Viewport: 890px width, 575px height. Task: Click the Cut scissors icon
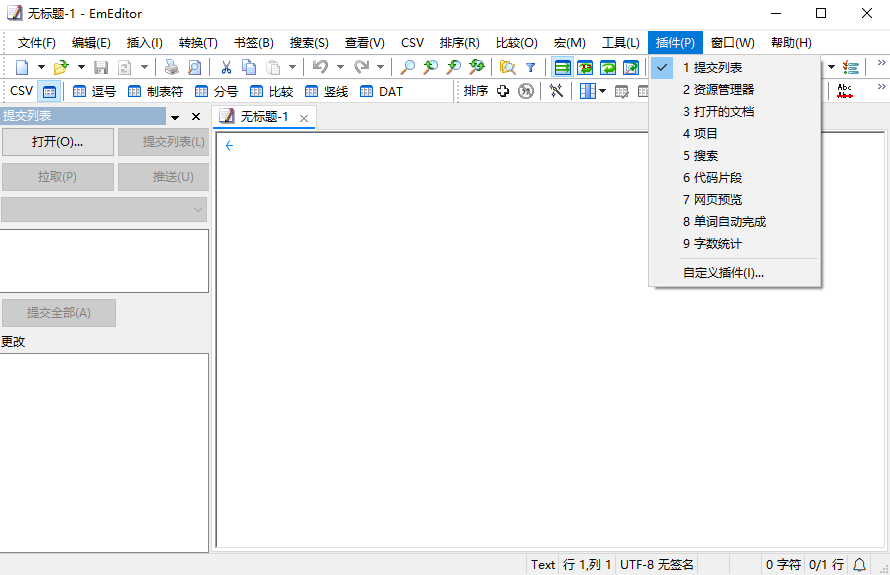pos(226,68)
